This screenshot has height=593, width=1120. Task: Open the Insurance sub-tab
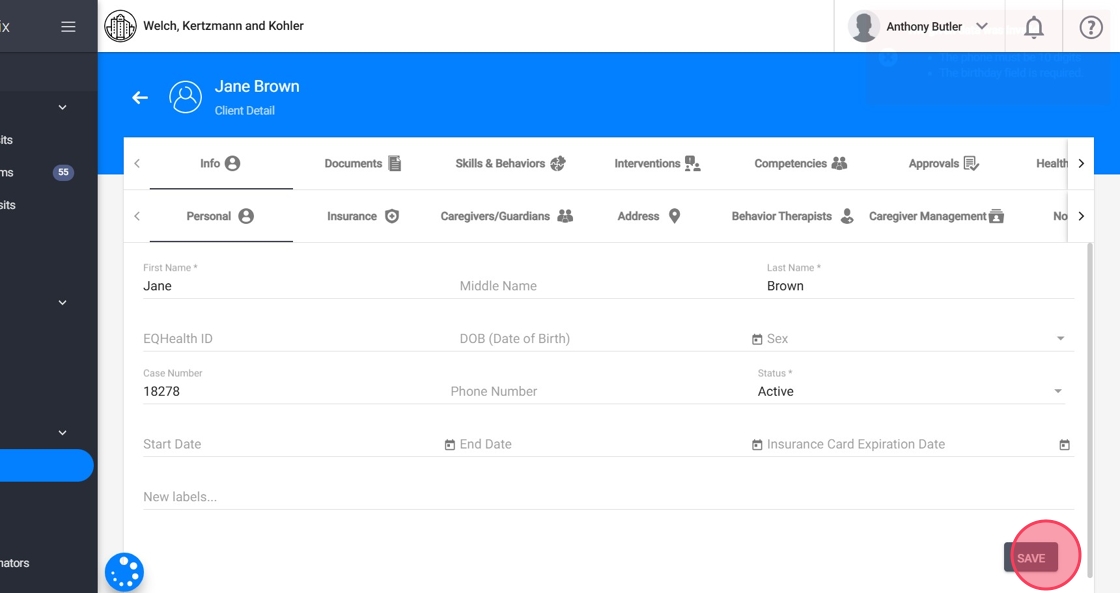pos(362,216)
